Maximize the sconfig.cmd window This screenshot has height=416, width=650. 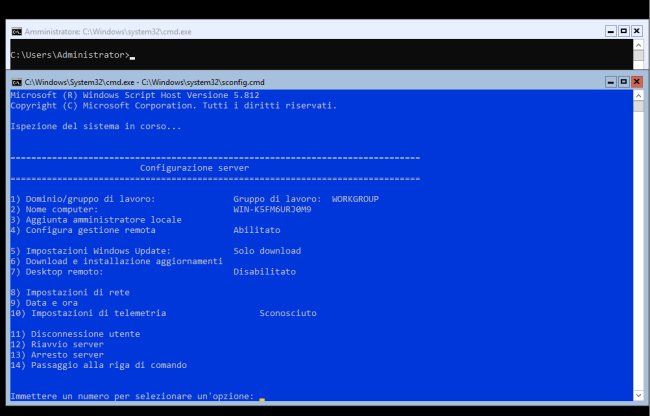624,82
